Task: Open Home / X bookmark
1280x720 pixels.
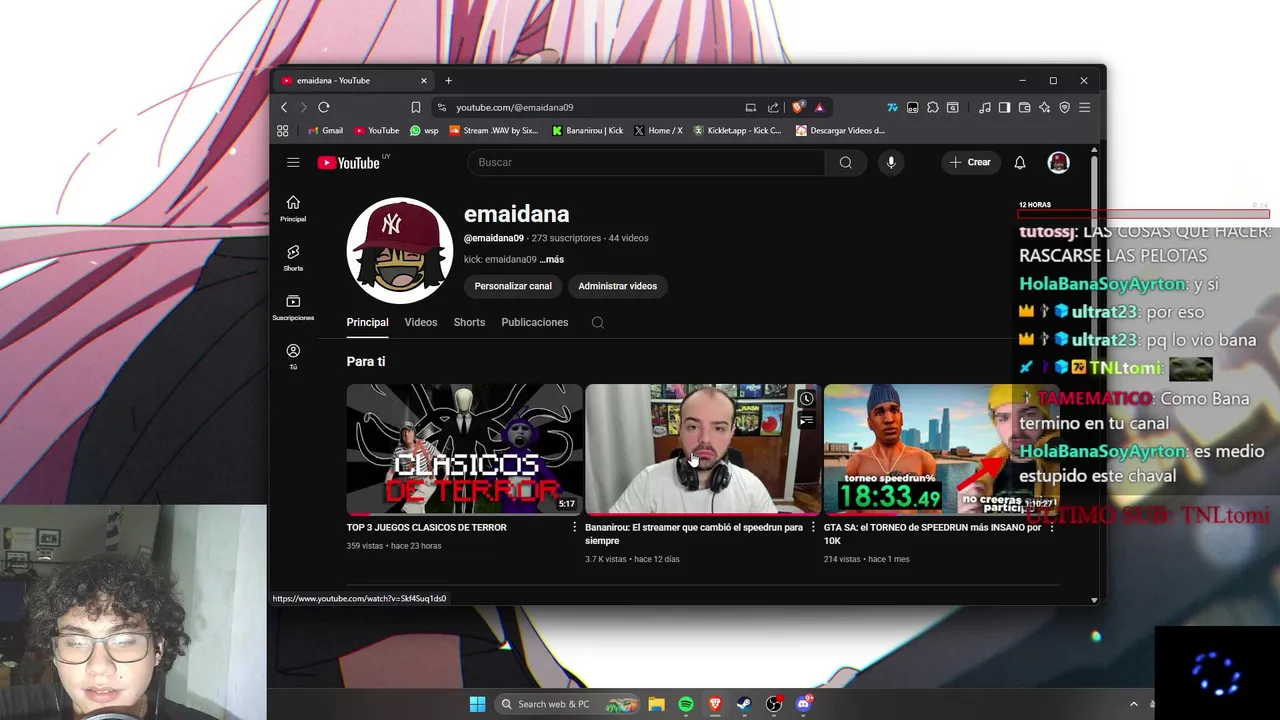Action: 658,130
